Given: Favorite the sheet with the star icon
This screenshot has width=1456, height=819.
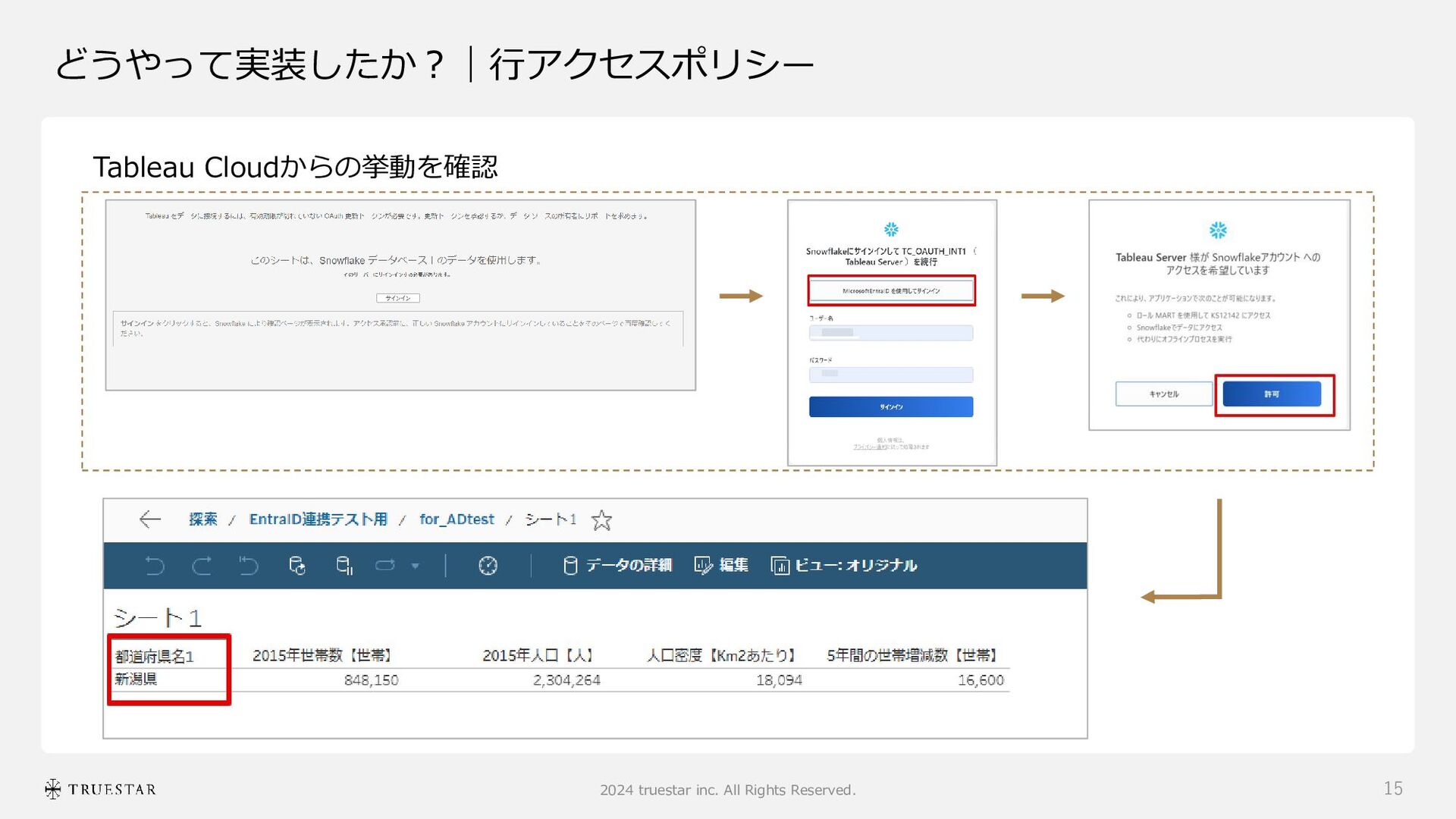Looking at the screenshot, I should pos(601,520).
